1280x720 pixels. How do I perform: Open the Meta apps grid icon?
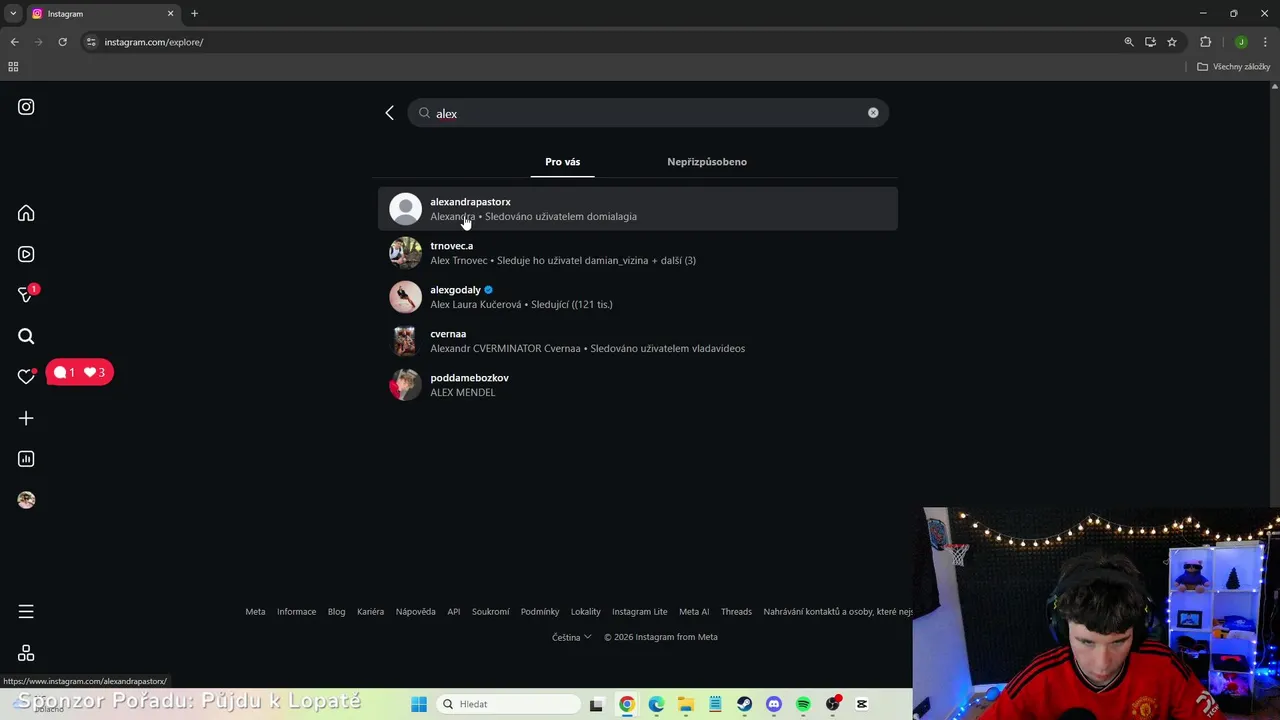pyautogui.click(x=26, y=652)
